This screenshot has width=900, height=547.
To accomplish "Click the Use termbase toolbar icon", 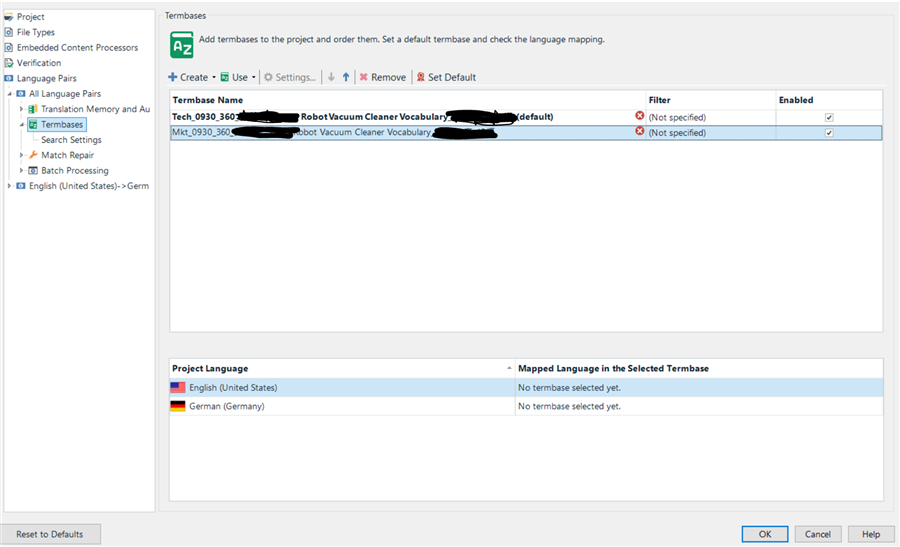I will pos(225,77).
